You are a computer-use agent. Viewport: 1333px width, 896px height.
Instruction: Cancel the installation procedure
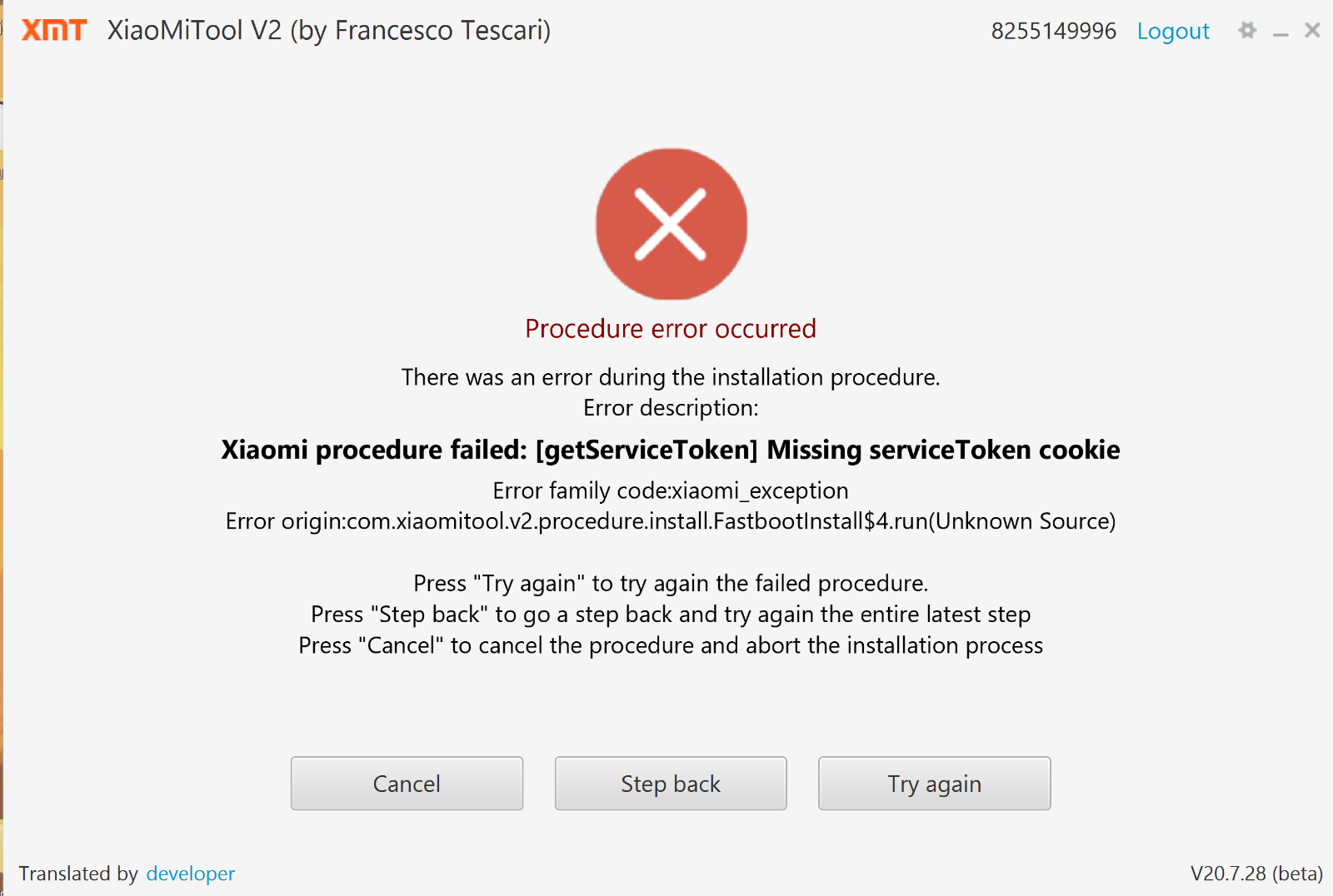coord(407,783)
